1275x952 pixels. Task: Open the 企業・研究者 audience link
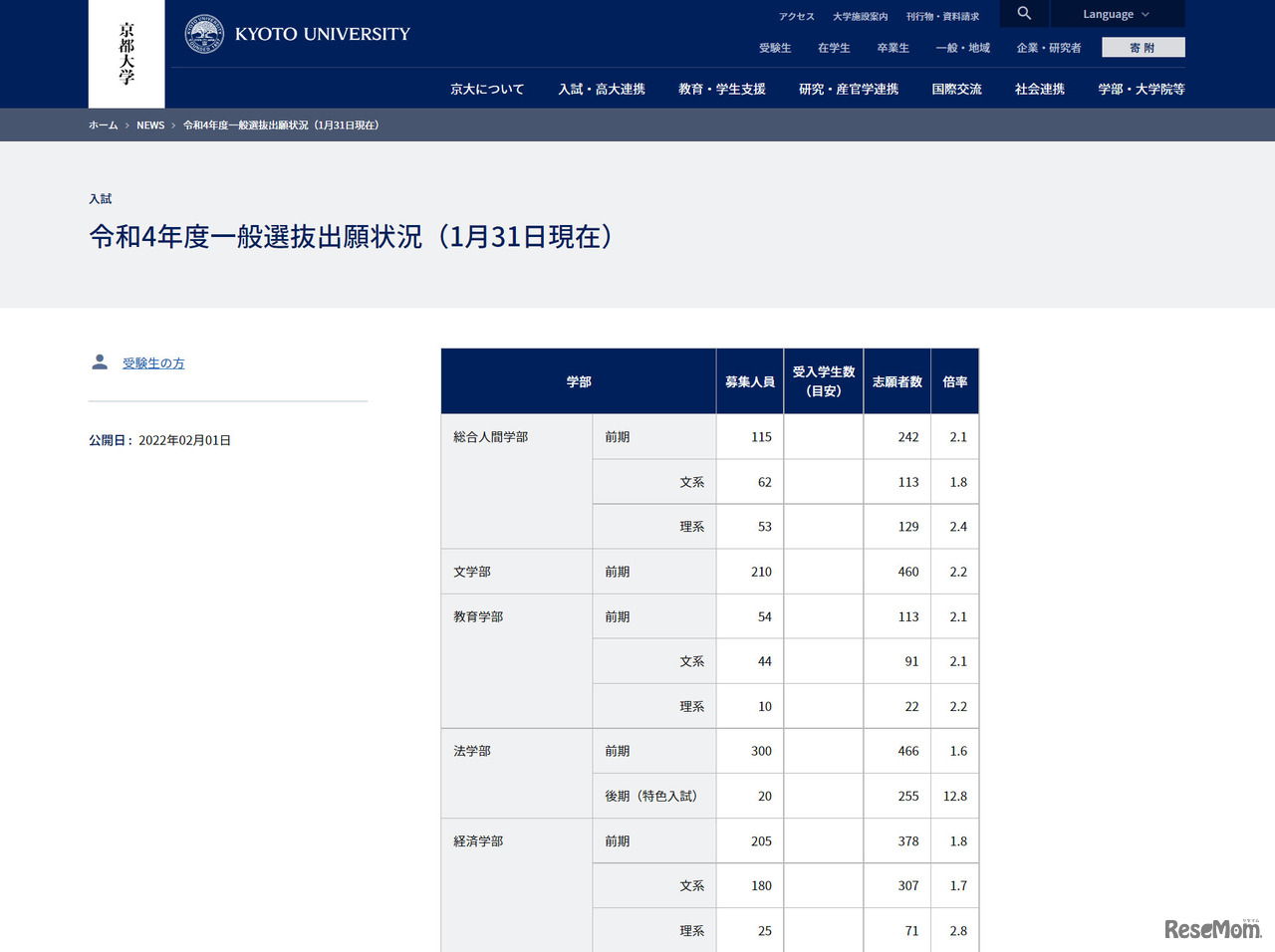click(1049, 48)
